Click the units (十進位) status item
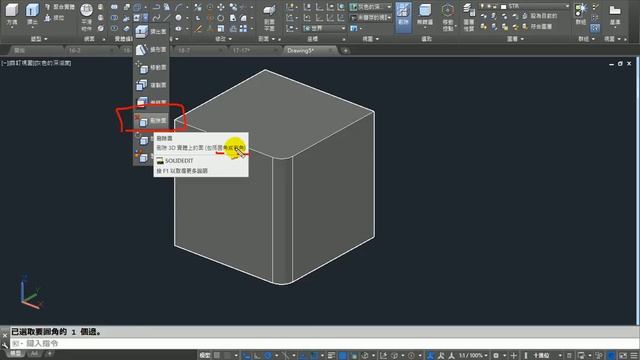640x360 pixels. tap(541, 356)
